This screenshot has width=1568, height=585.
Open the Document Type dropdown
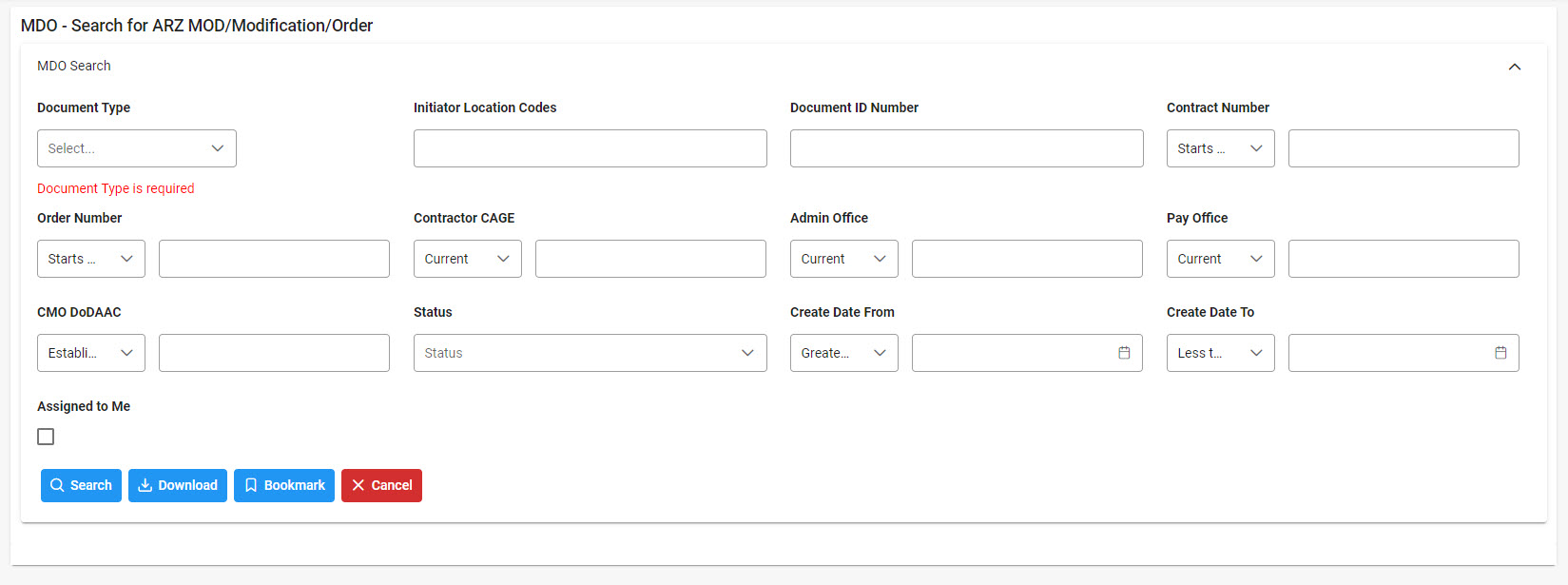[x=137, y=148]
